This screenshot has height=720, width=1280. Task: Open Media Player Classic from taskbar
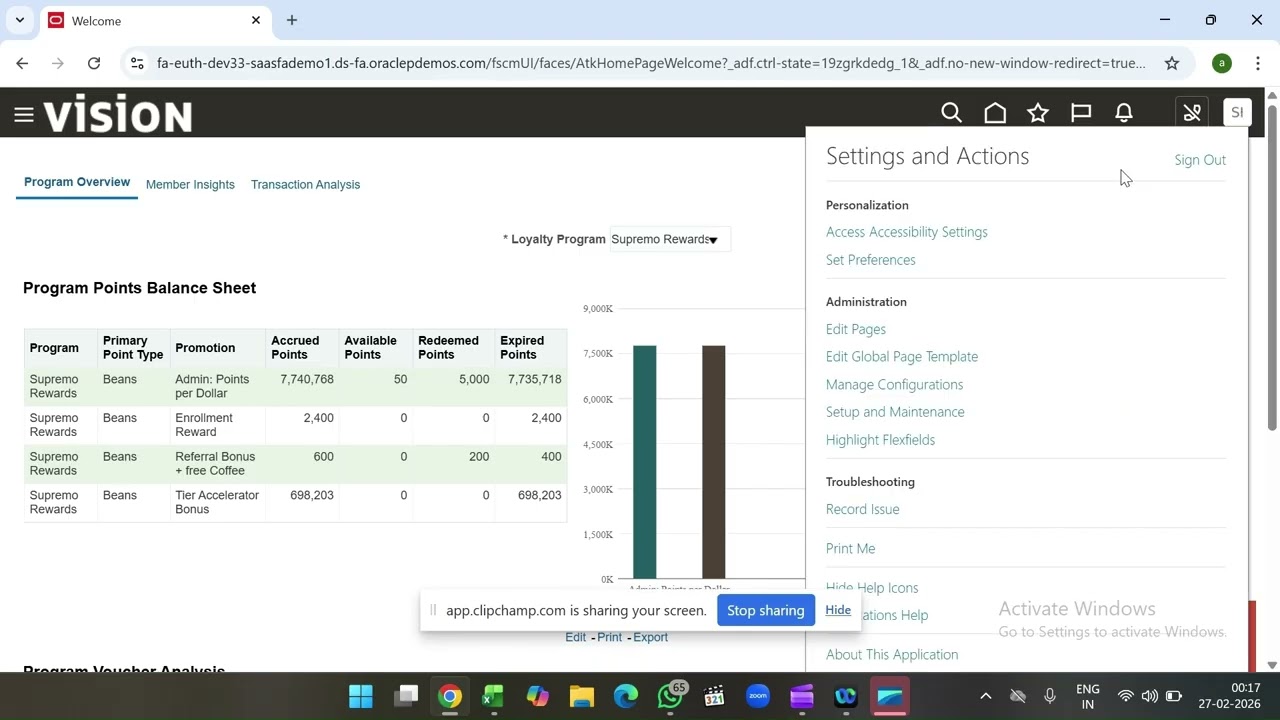[x=714, y=696]
